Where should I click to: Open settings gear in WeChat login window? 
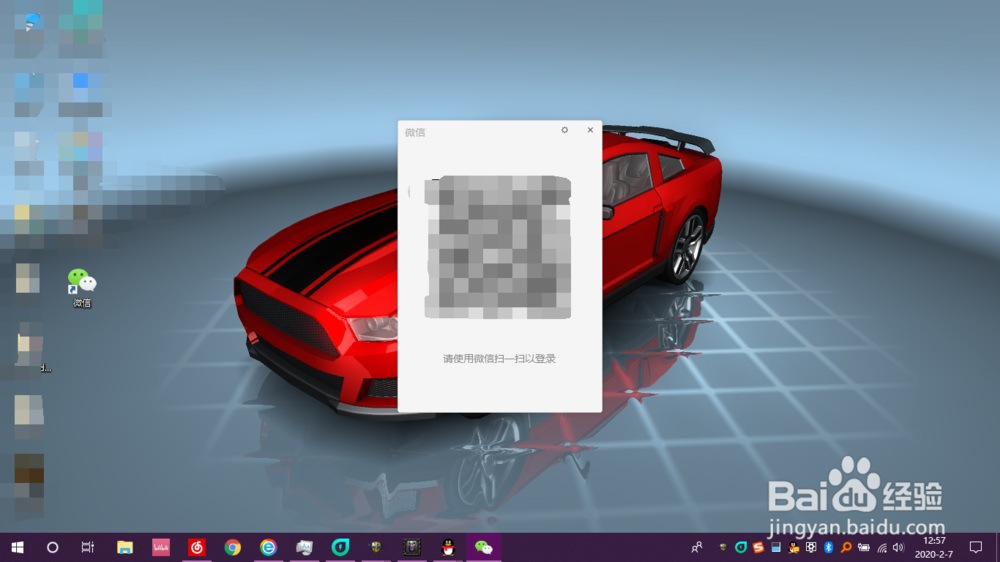pos(564,130)
